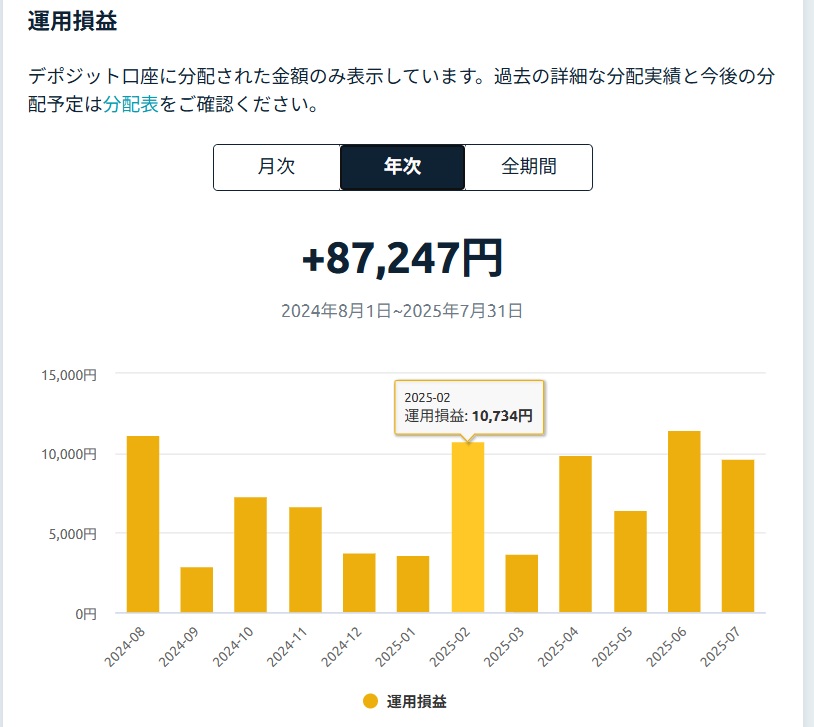Switch to the 全期間 tab

coord(528,167)
